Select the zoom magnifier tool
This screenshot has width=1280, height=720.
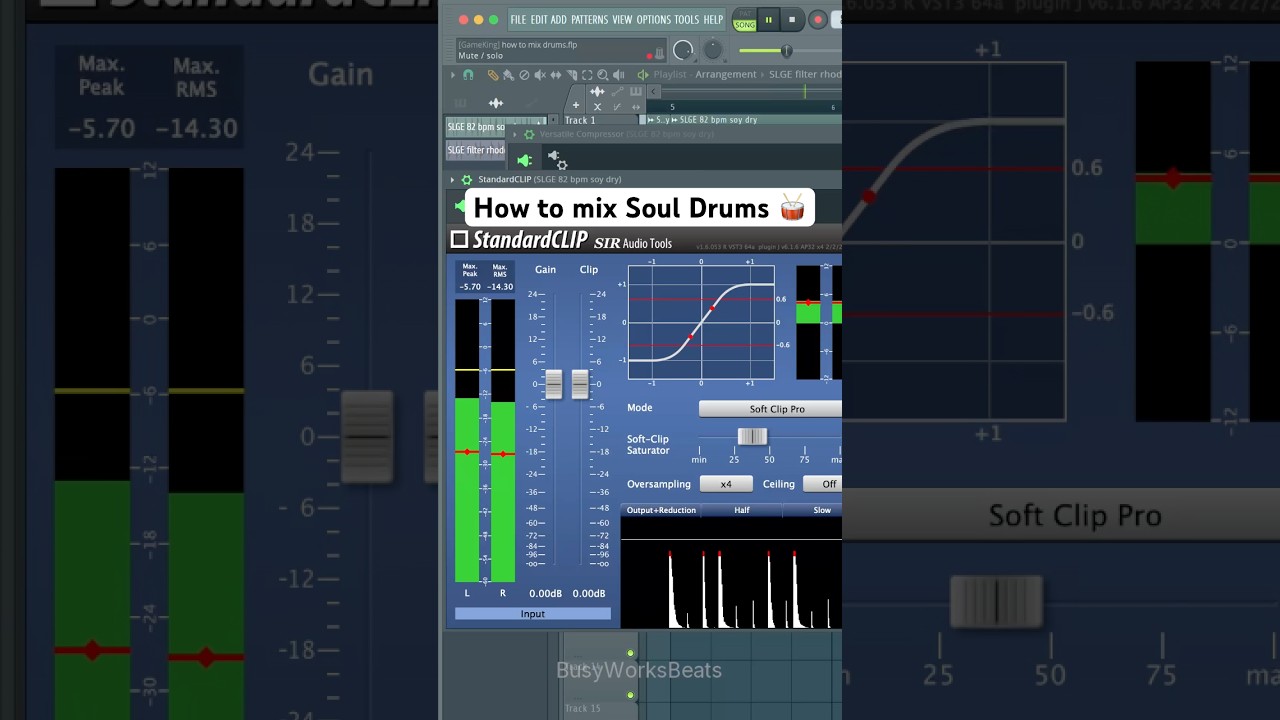[602, 75]
